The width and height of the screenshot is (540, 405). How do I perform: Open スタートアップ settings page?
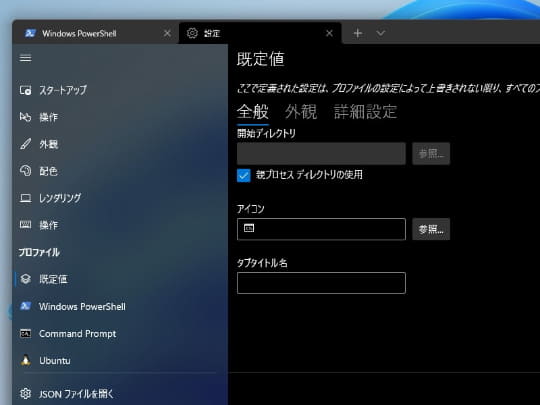tap(120, 90)
